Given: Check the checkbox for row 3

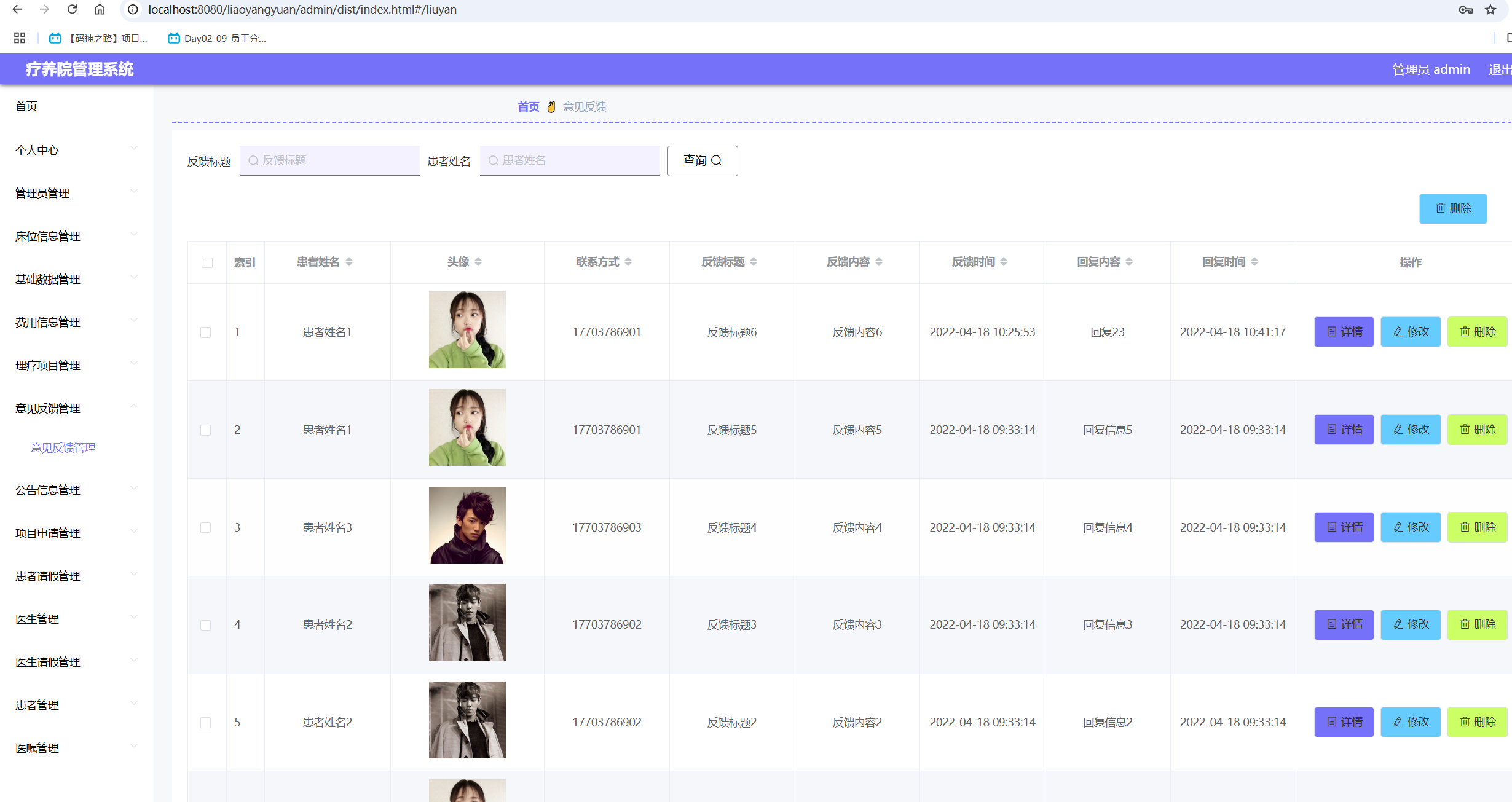Looking at the screenshot, I should 206,527.
